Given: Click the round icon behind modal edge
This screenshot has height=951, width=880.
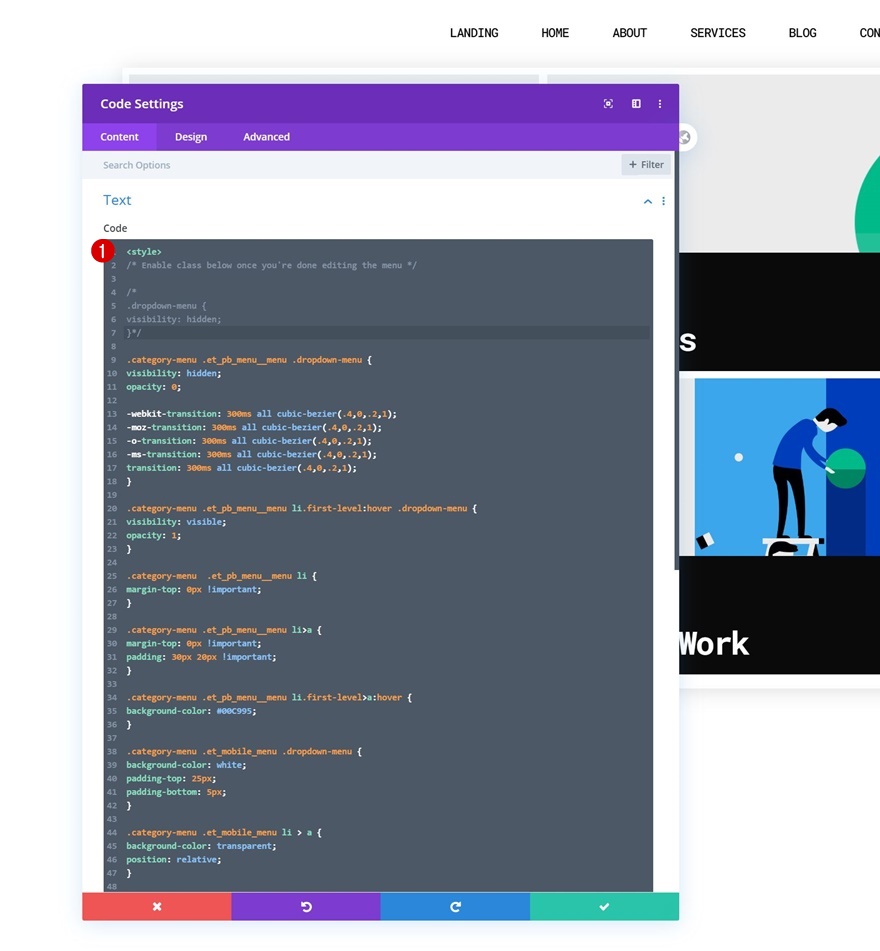Looking at the screenshot, I should tap(687, 138).
